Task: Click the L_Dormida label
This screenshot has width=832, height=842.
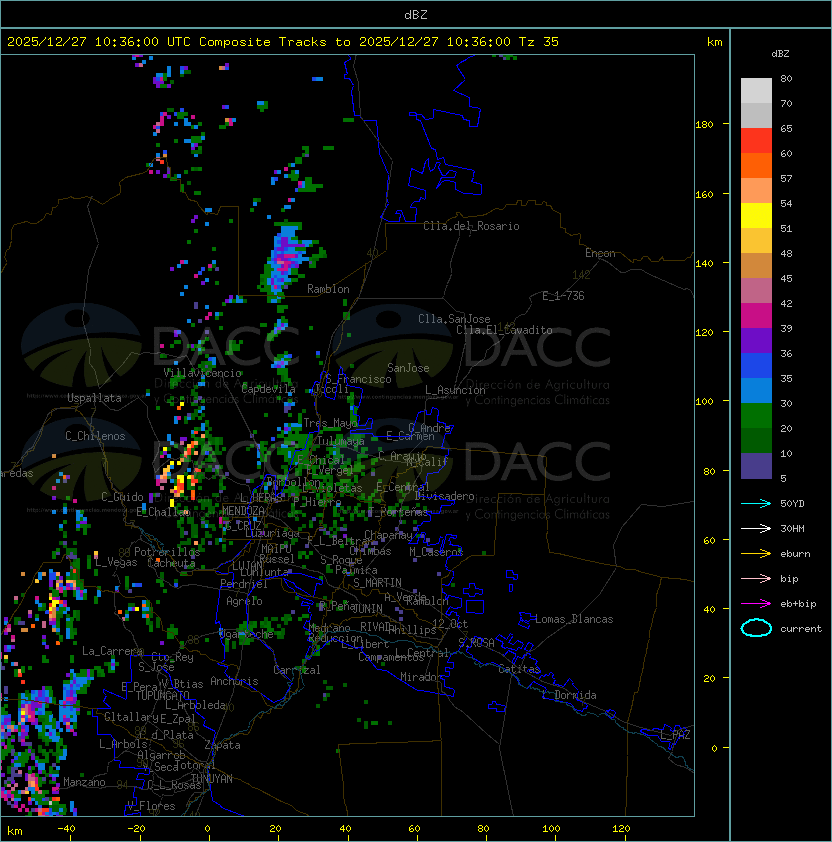Action: point(569,695)
